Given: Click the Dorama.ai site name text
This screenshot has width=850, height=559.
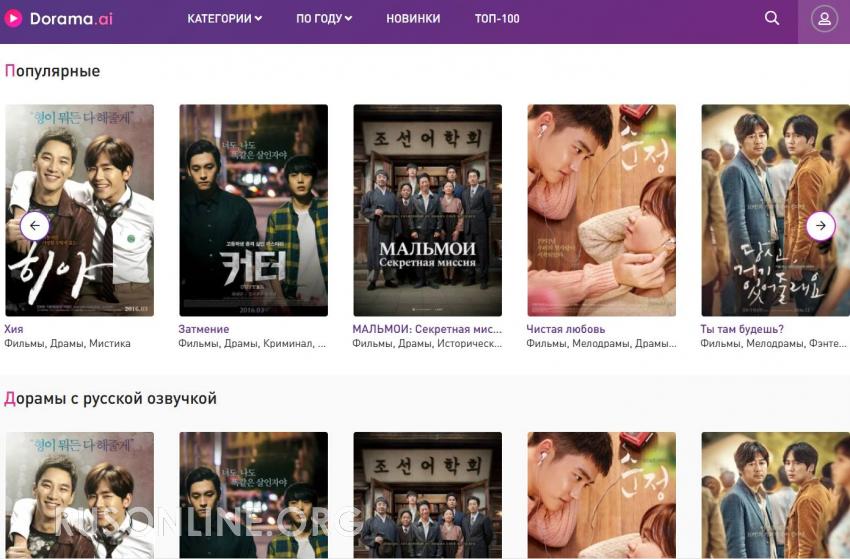Looking at the screenshot, I should click(71, 18).
